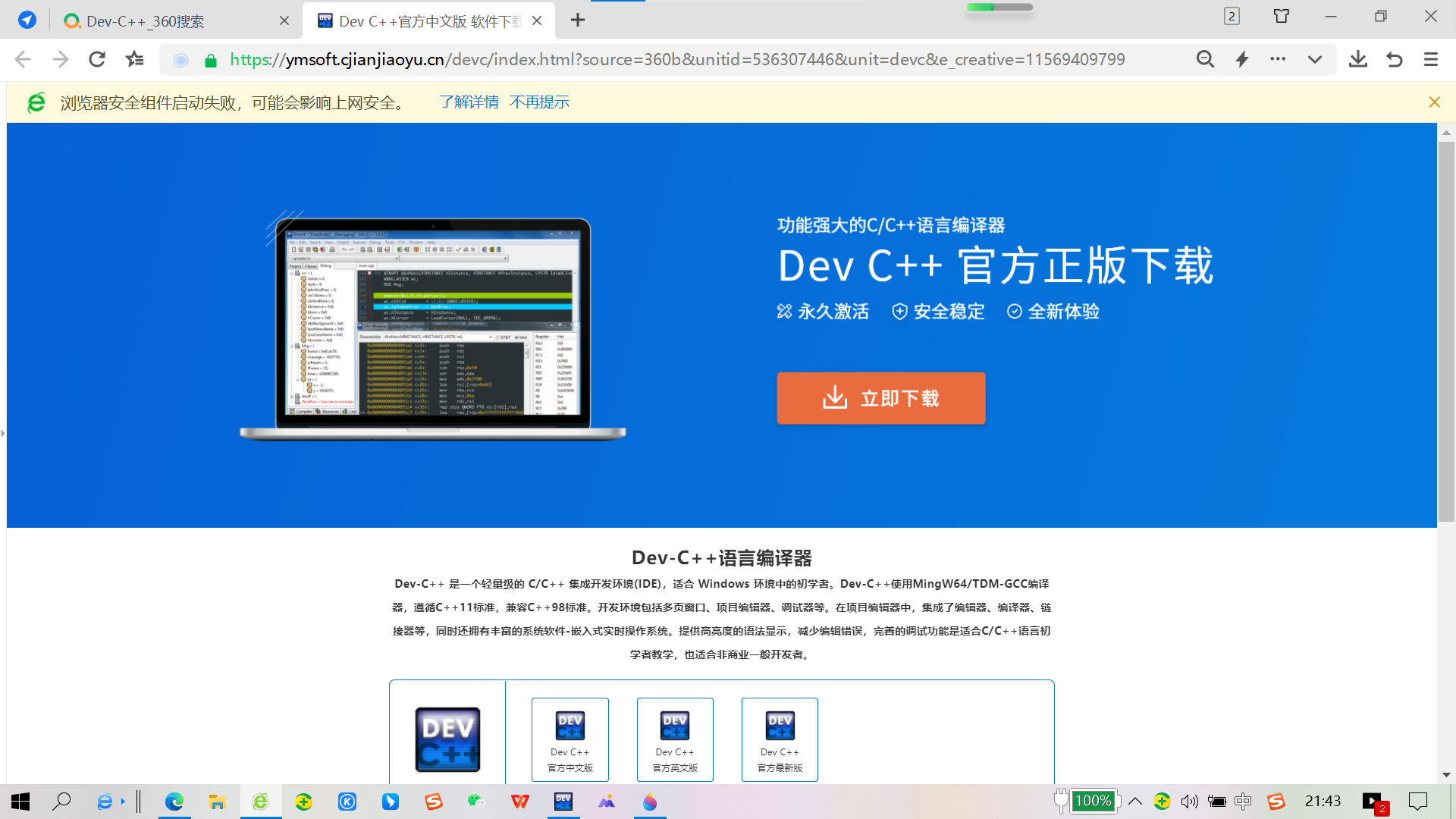Click the undo/restore tab icon in toolbar

[x=1394, y=59]
